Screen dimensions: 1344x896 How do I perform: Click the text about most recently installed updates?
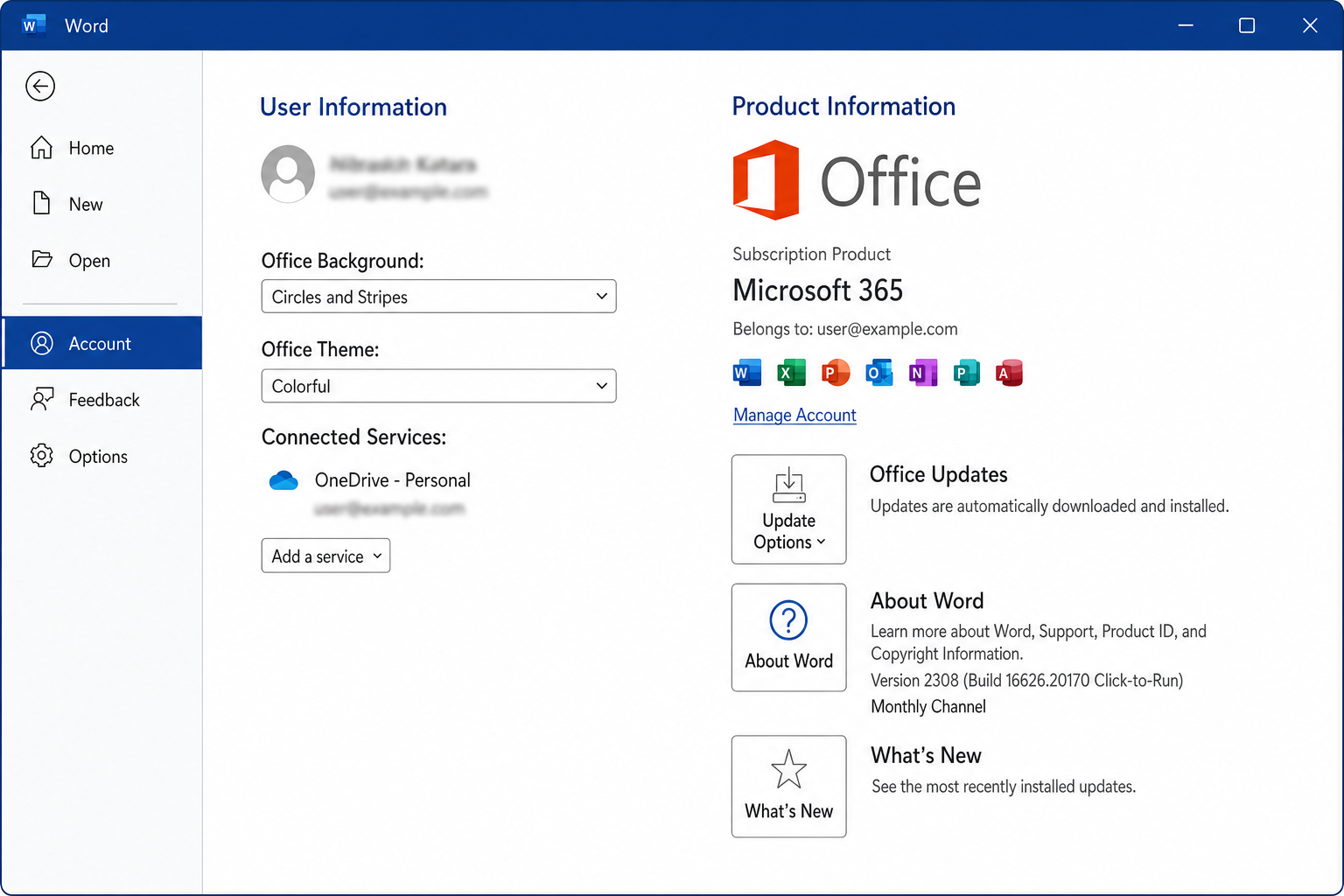click(x=1004, y=787)
